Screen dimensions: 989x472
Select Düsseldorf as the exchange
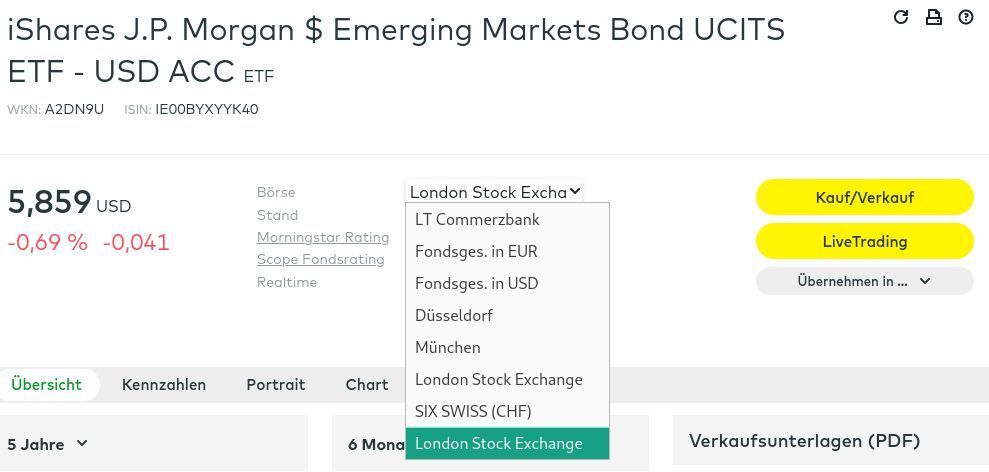tap(454, 315)
